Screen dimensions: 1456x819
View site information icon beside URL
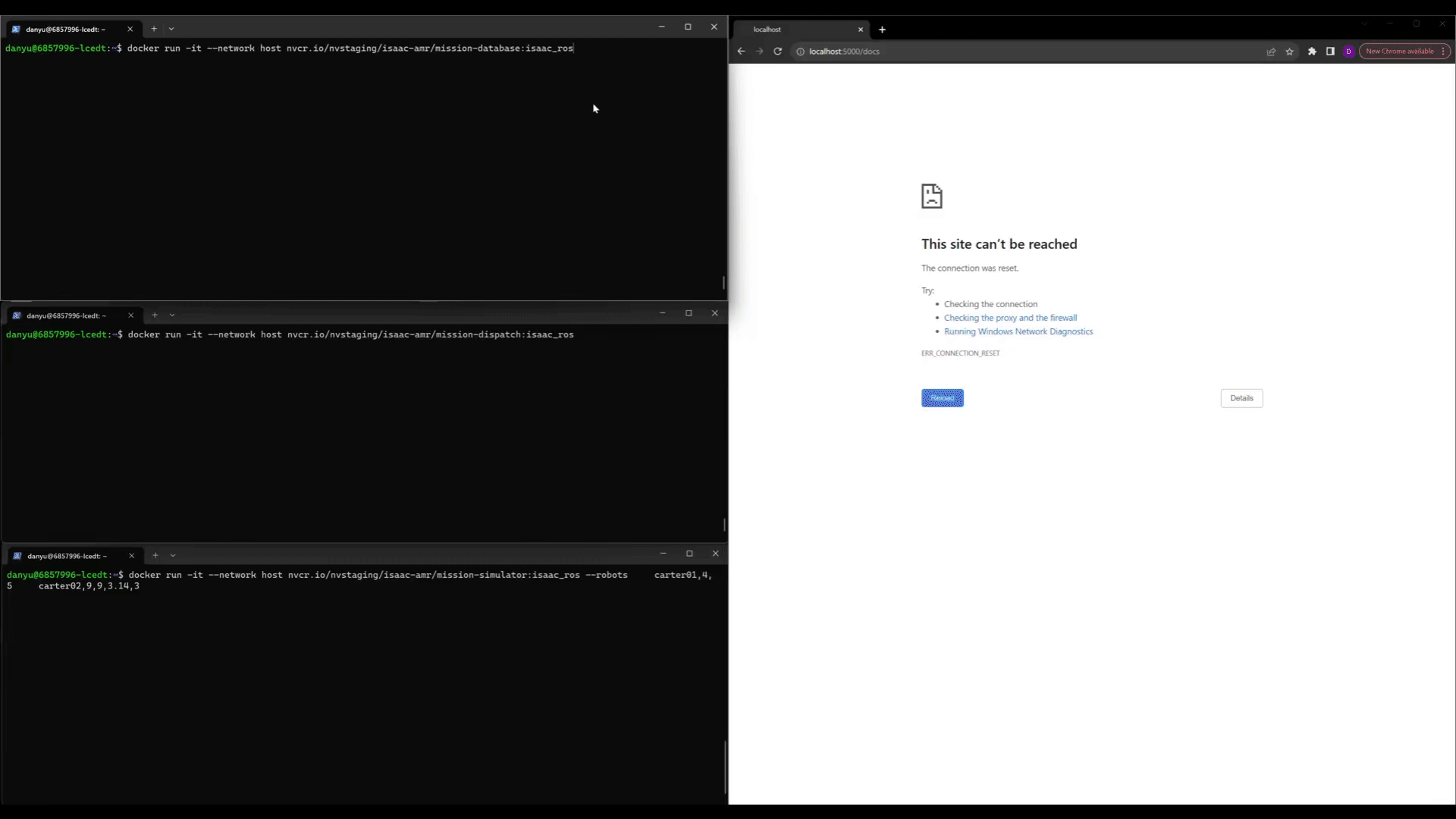[799, 52]
